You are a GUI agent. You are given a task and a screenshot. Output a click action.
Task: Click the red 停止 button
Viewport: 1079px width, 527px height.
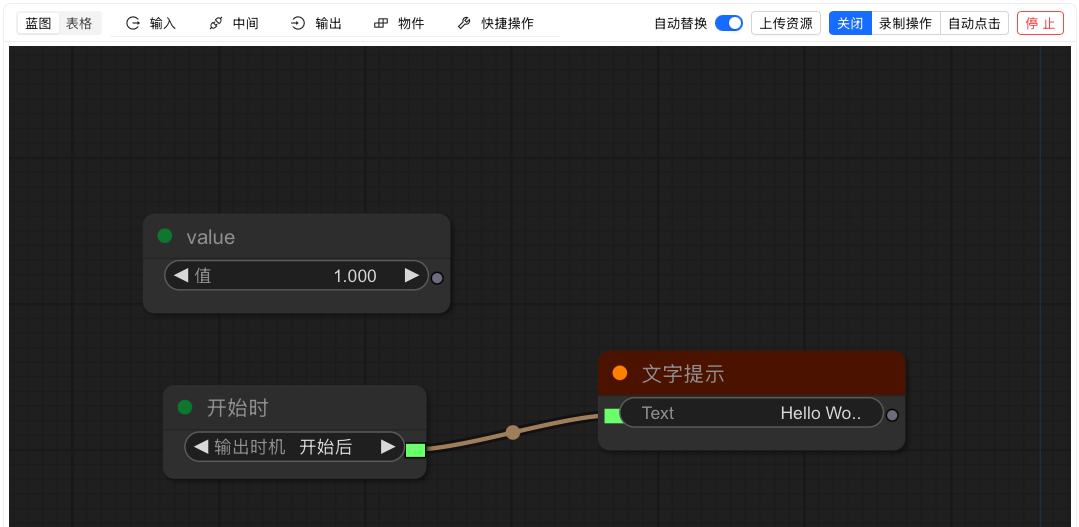pyautogui.click(x=1040, y=23)
